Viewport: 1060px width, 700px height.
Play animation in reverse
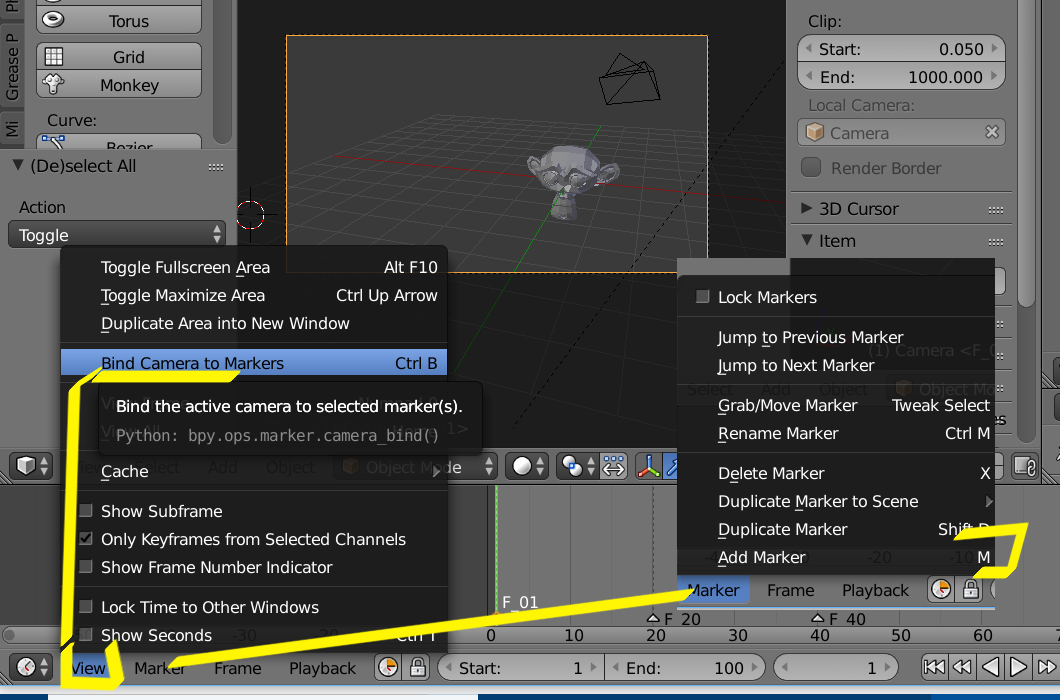[x=990, y=667]
